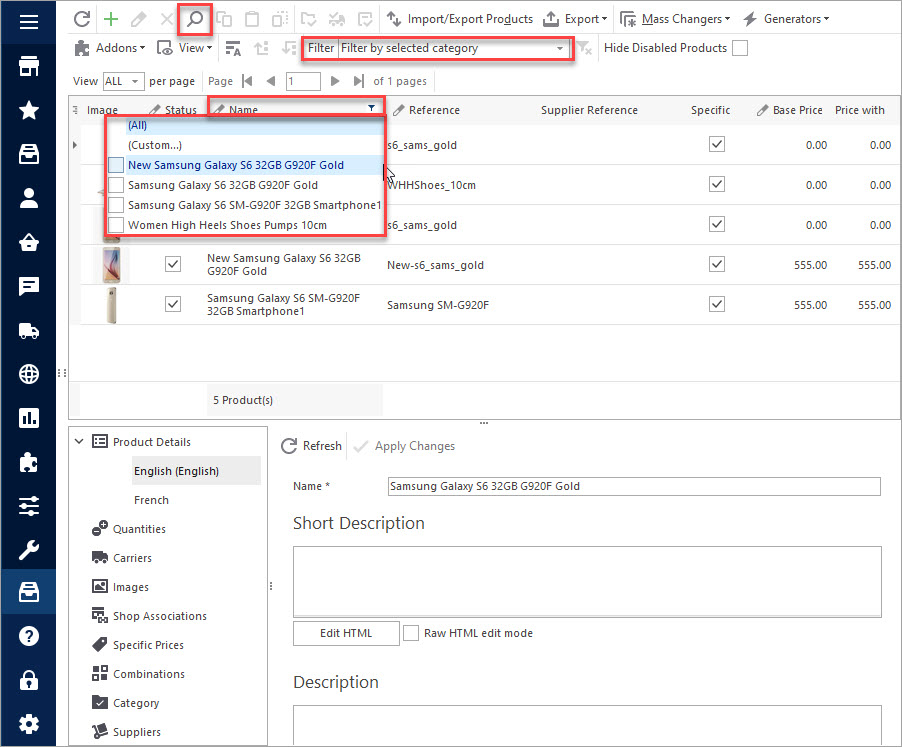
Task: Click the sort A text icon
Action: [232, 48]
